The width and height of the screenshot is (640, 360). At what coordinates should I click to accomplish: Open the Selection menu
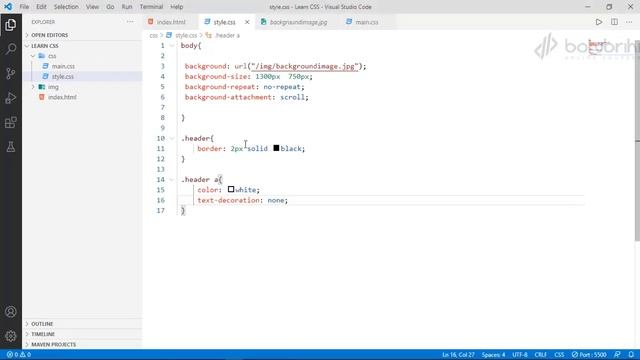[66, 7]
